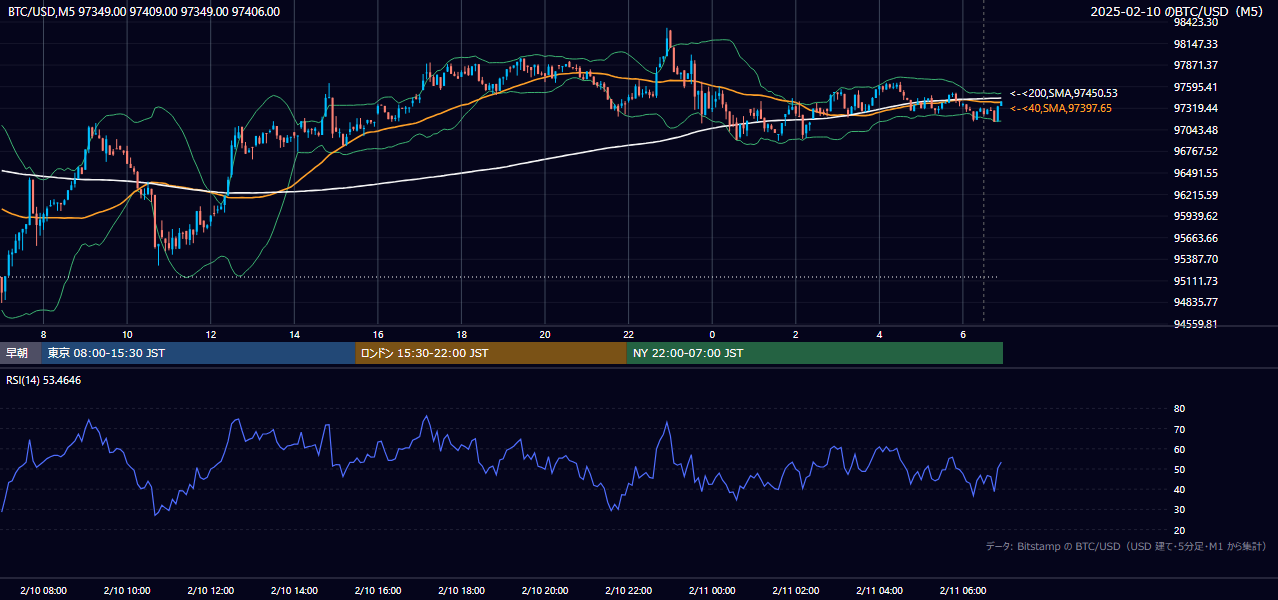Select the 早朝 session block
This screenshot has height=600, width=1278.
[x=20, y=353]
